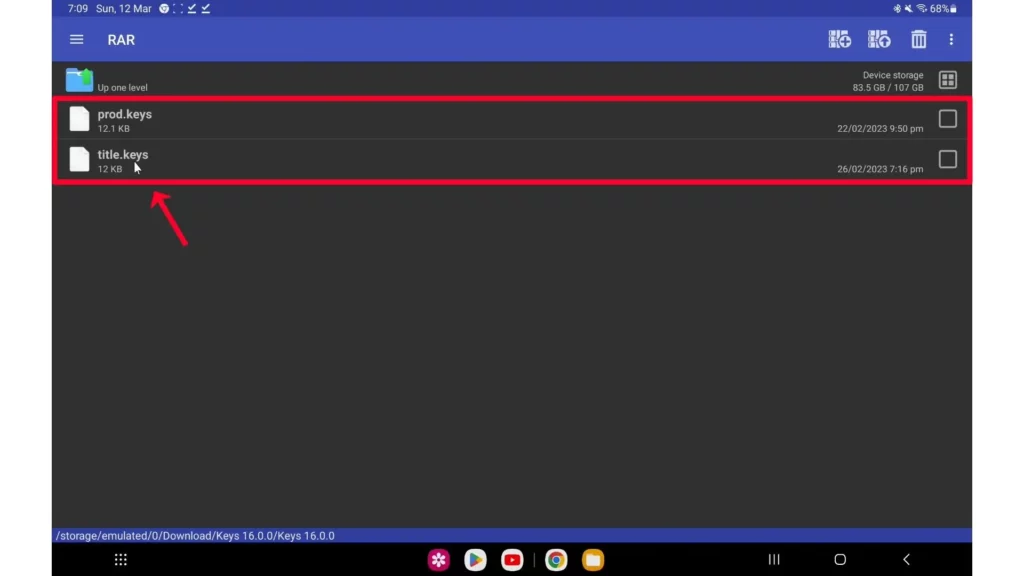Tap the Device storage info text
Screen dimensions: 1024x576
pos(888,81)
